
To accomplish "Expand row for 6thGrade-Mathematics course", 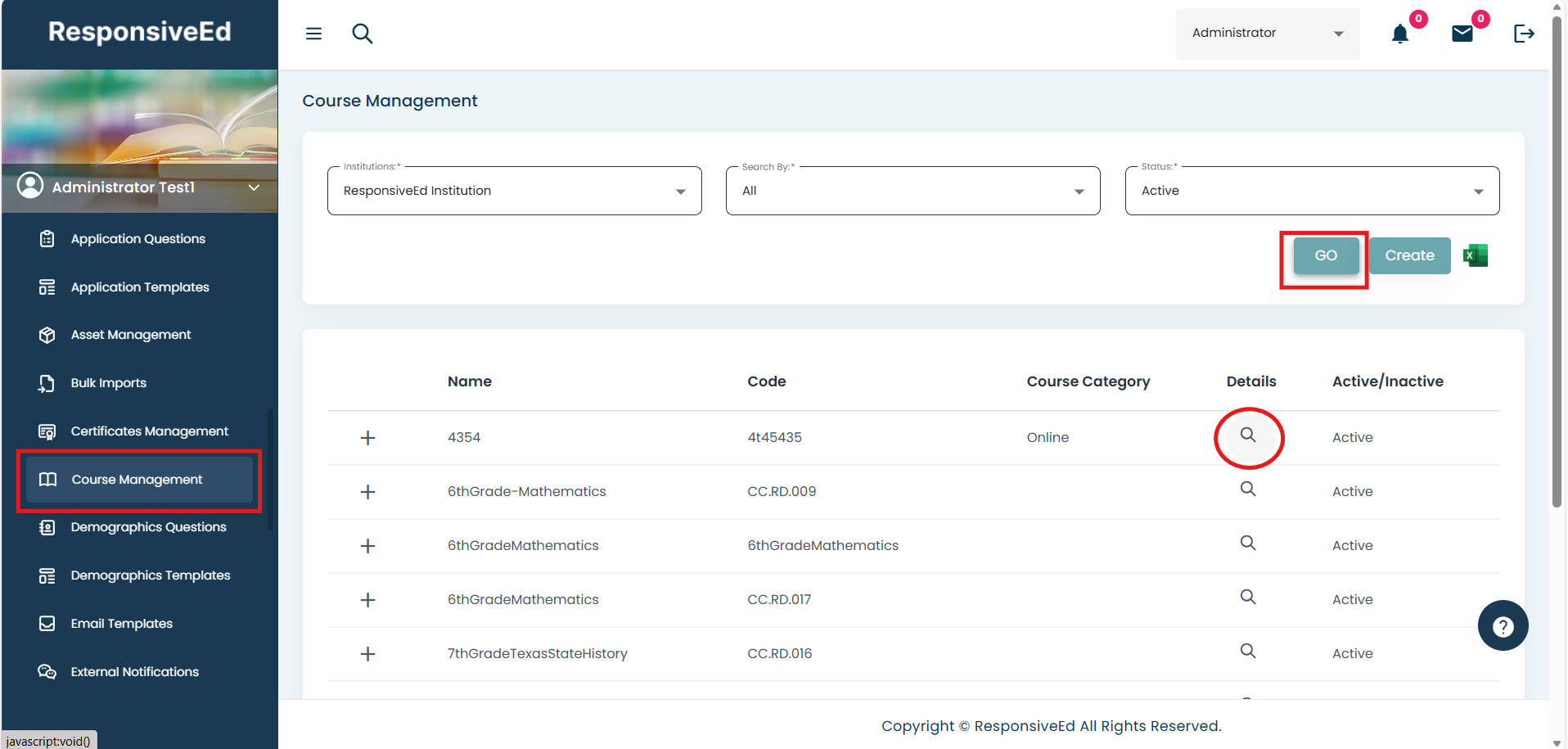I will [368, 492].
